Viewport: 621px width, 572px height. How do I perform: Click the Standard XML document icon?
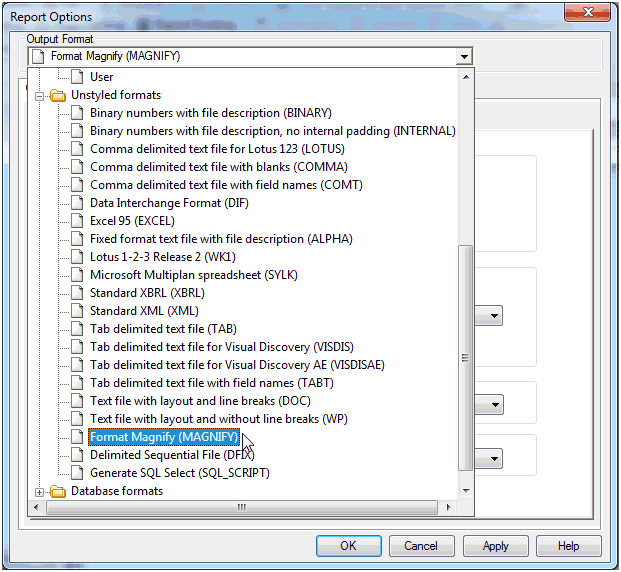tap(77, 311)
